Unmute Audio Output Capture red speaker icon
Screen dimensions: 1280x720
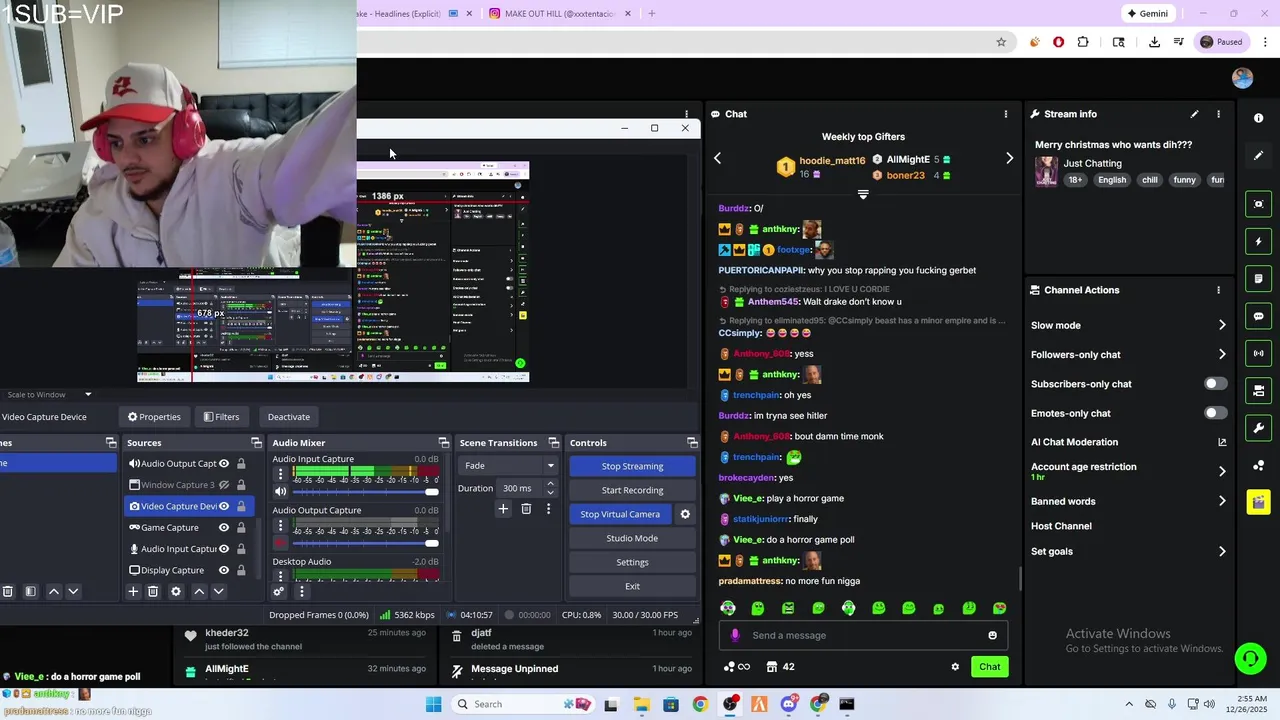pyautogui.click(x=281, y=542)
